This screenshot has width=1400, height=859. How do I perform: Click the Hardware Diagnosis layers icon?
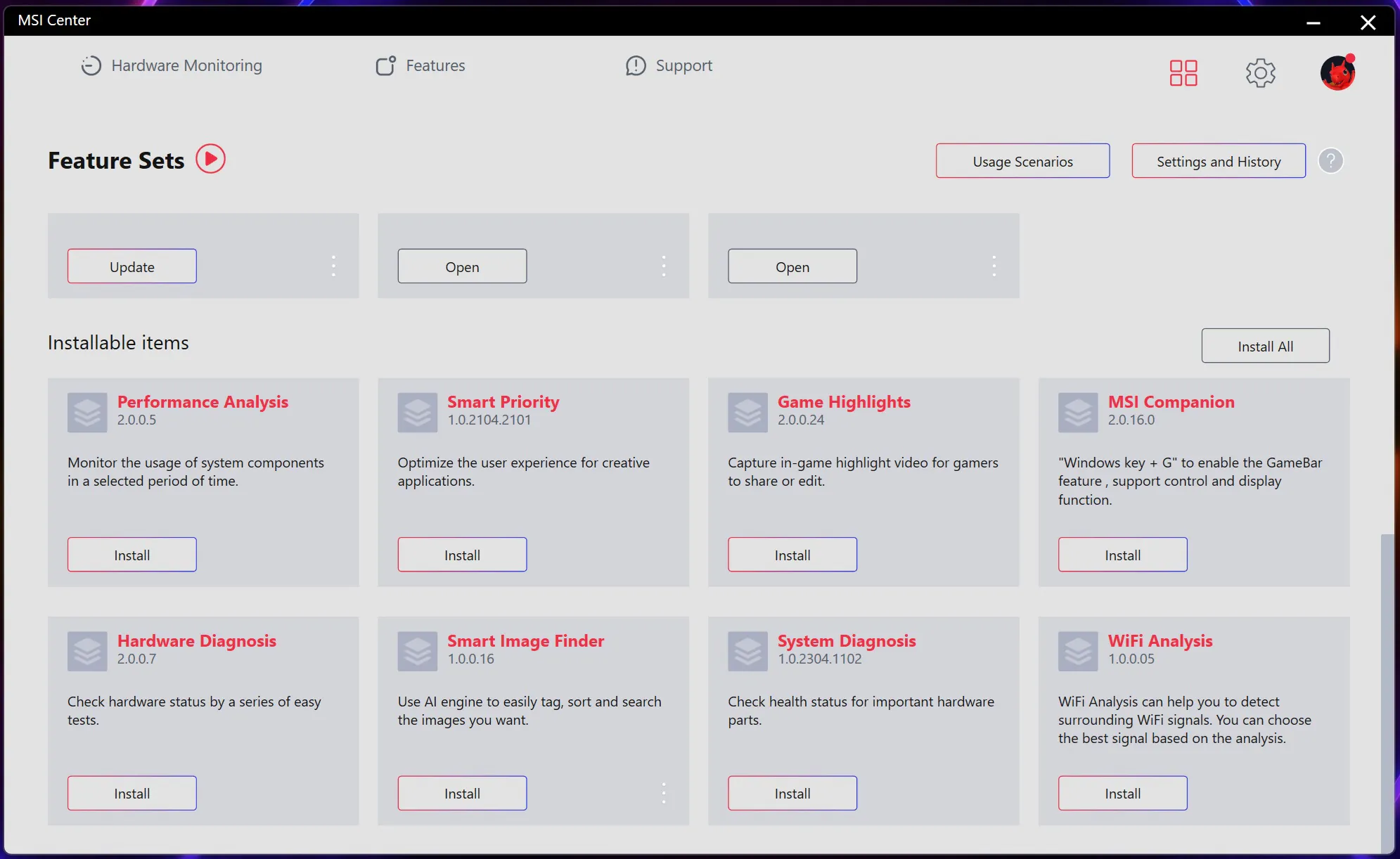point(87,652)
